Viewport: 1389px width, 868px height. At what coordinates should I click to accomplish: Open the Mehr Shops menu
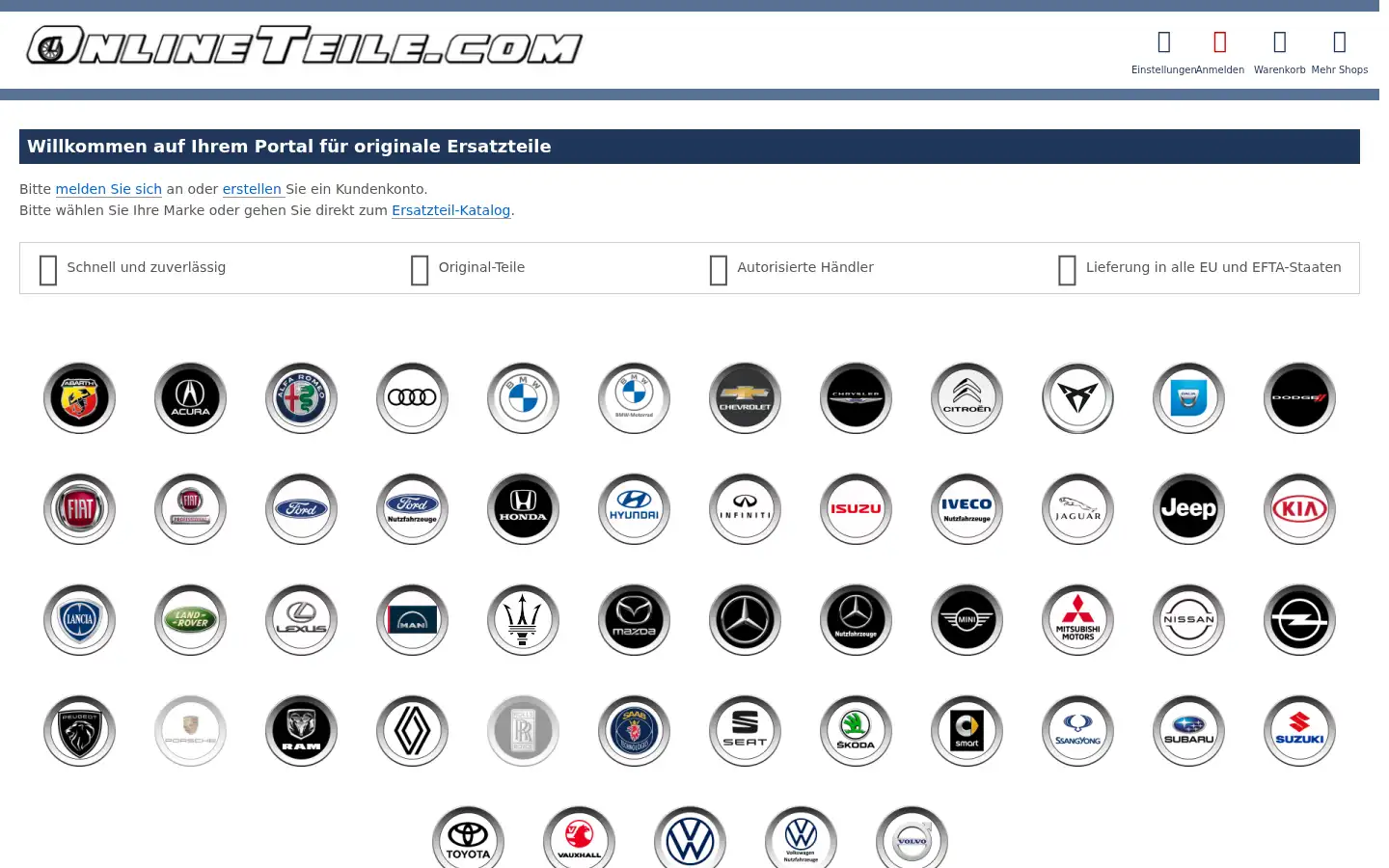[1340, 52]
